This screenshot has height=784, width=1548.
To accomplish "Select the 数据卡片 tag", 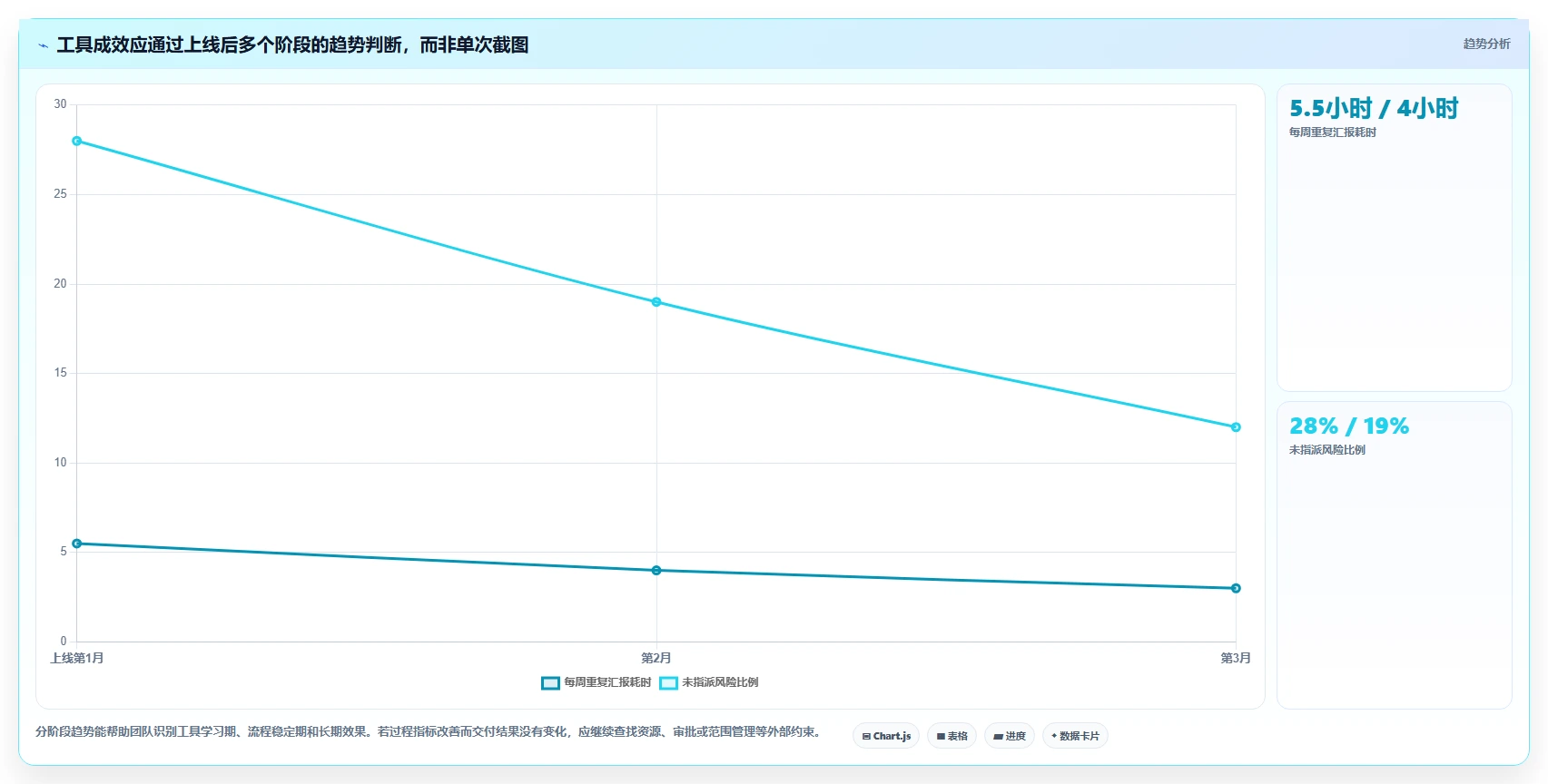I will [1075, 736].
